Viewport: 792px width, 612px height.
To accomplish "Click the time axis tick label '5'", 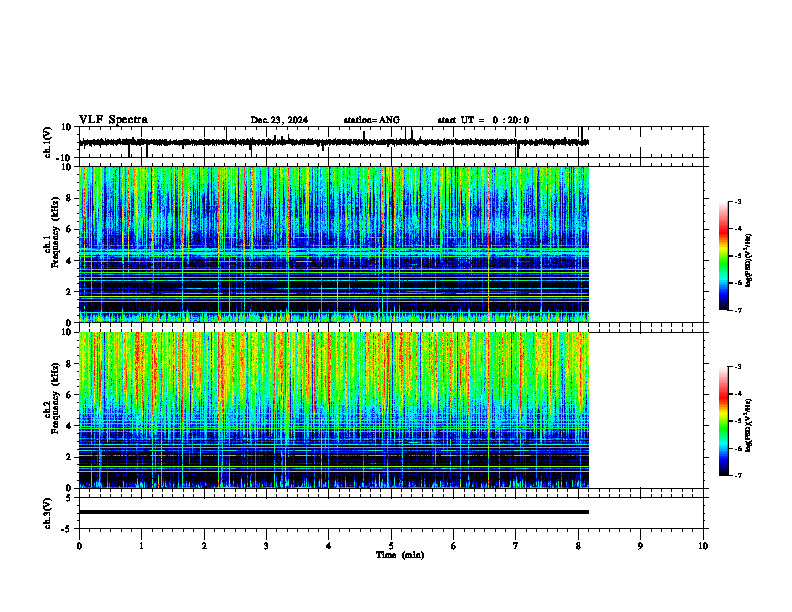I will 391,546.
